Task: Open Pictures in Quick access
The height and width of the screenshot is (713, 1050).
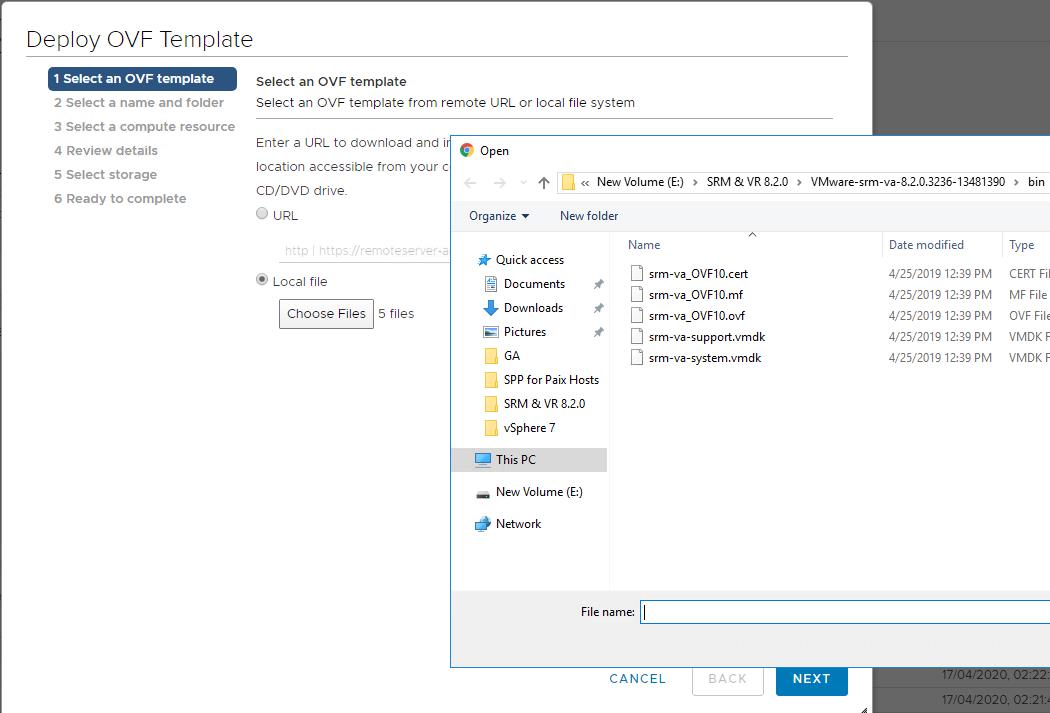Action: 524,332
